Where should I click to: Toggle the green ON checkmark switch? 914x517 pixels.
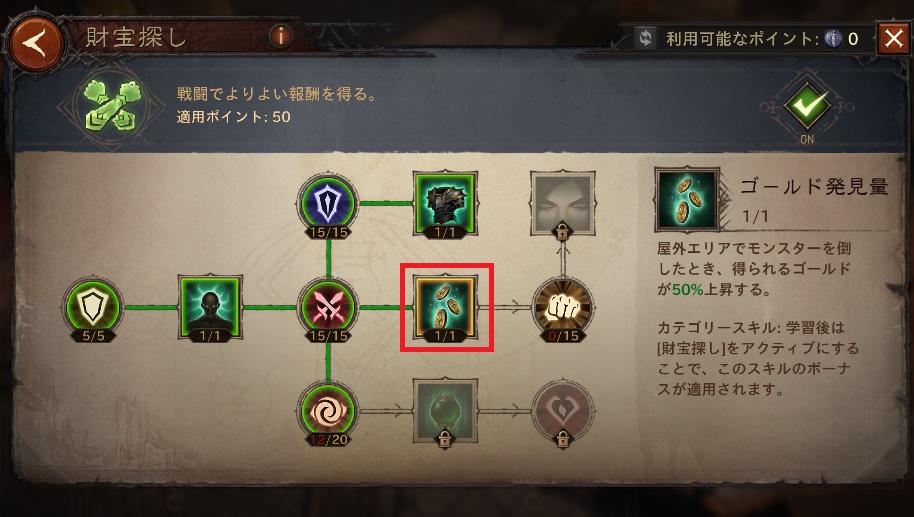[807, 107]
